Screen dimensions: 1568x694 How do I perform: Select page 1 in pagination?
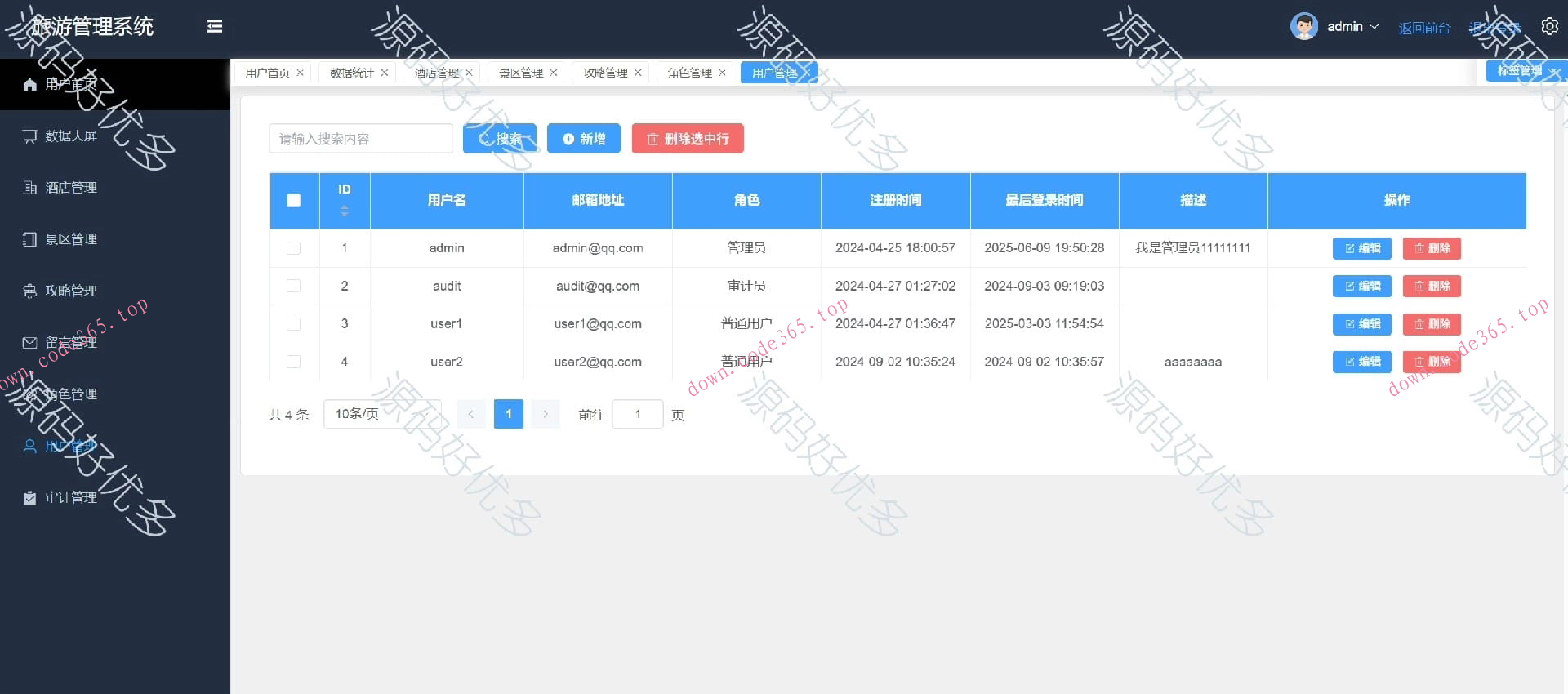point(509,414)
